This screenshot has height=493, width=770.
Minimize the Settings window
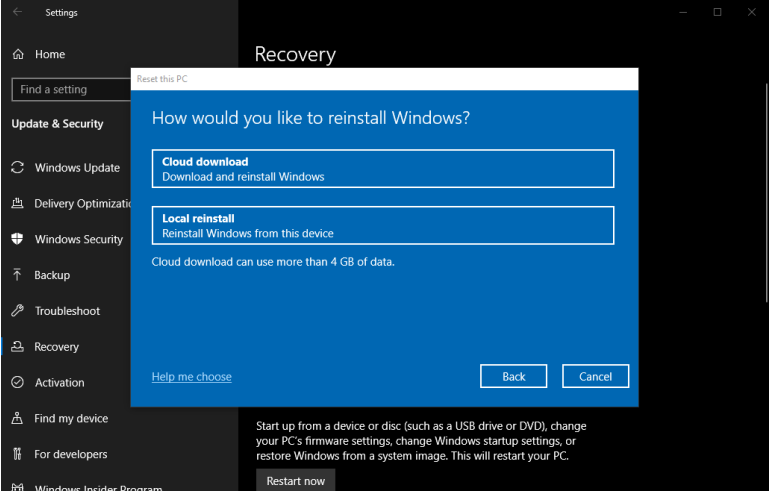coord(683,12)
